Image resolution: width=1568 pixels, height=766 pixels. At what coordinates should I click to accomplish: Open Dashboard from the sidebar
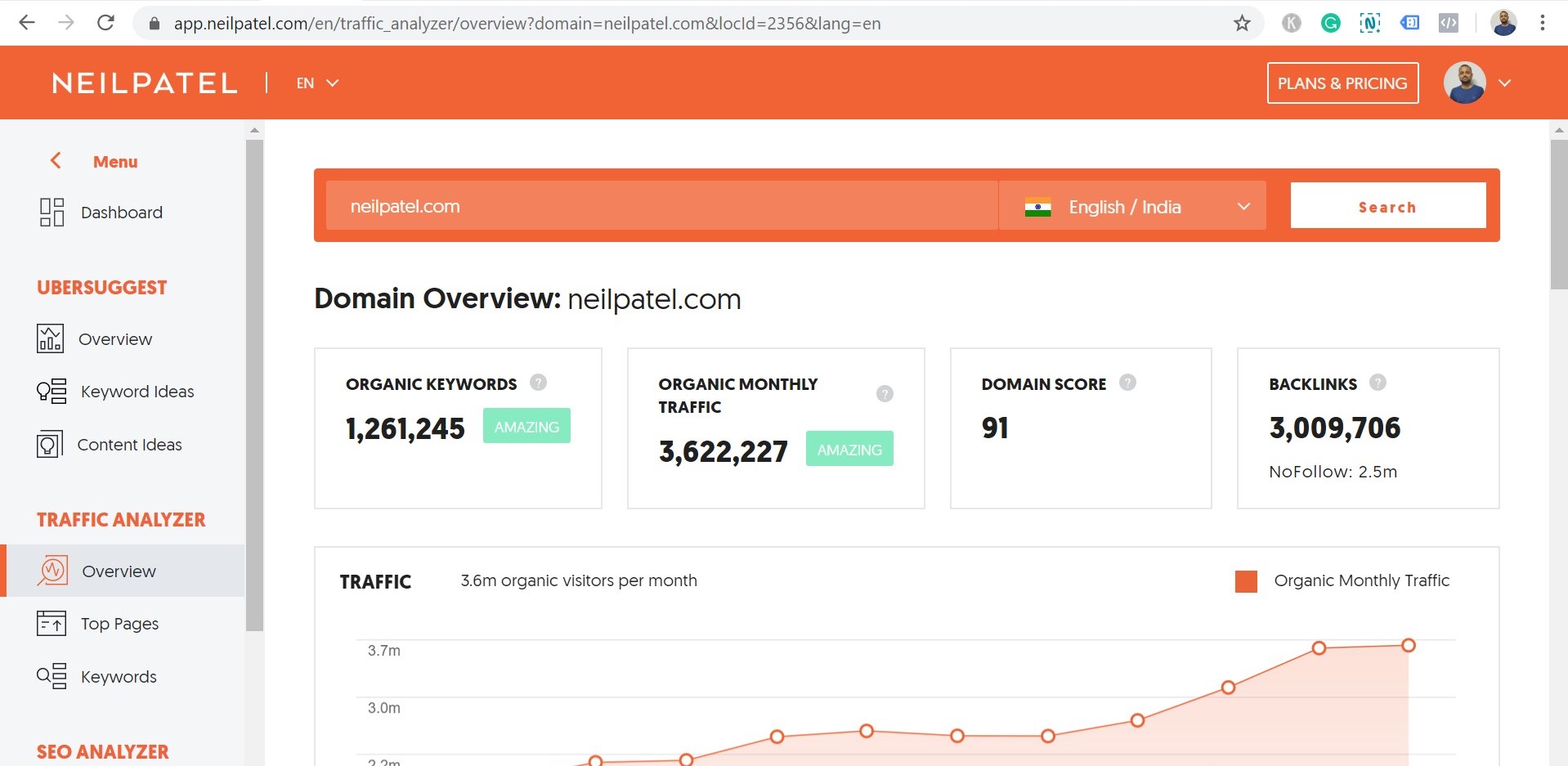122,213
